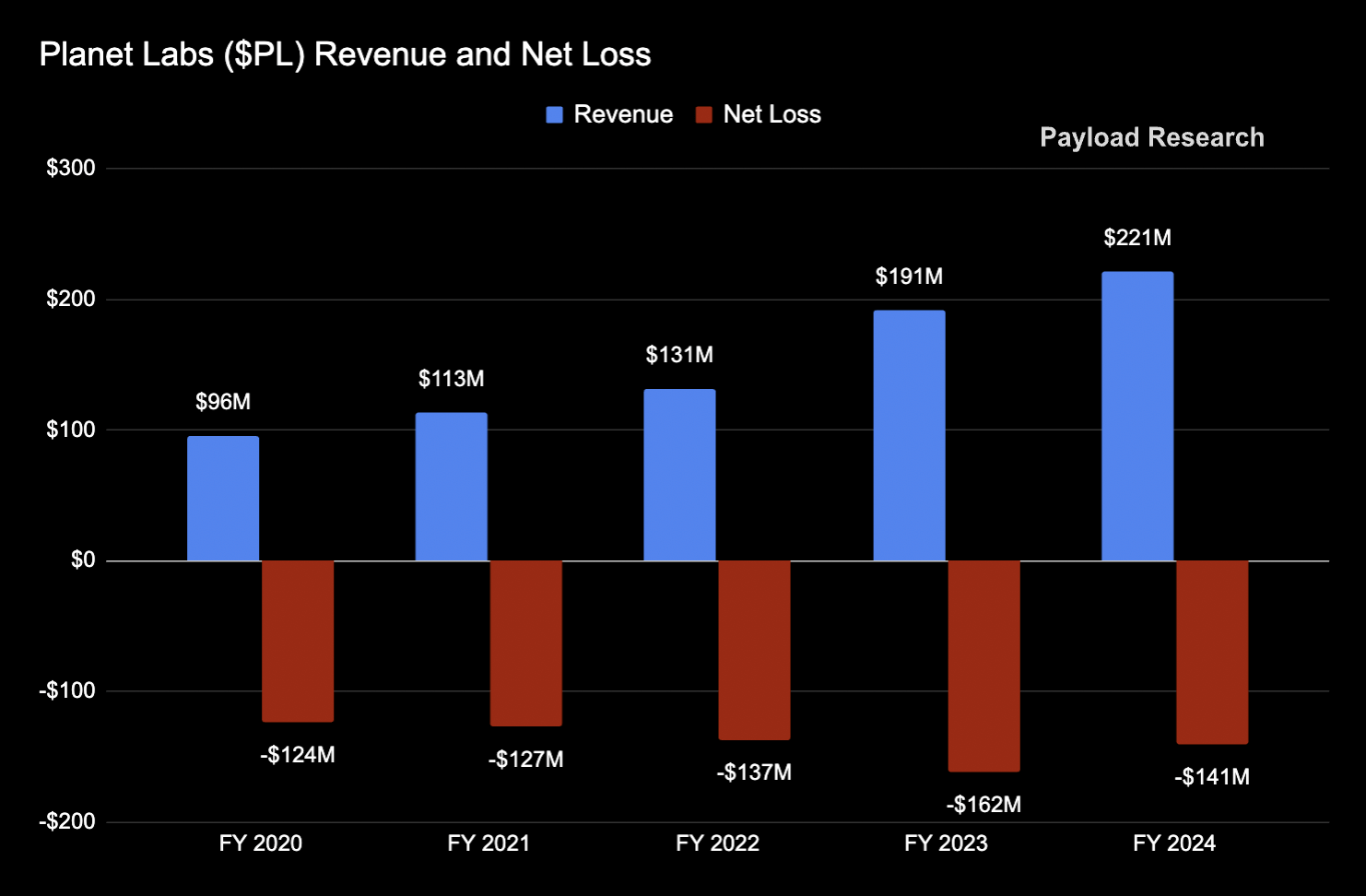
Task: Select the FY 2021 red net loss bar
Action: coord(525,643)
